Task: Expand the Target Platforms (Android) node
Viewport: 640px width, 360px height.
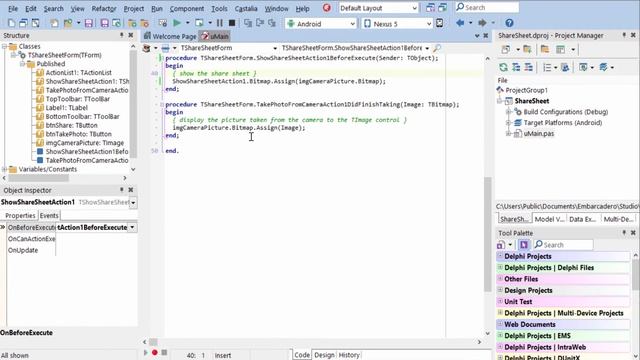Action: tap(509, 122)
